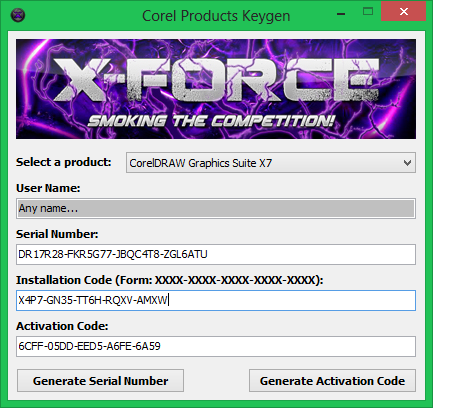Viewport: 468px width, 408px height.
Task: Click the X-Force banner image
Action: (216, 89)
